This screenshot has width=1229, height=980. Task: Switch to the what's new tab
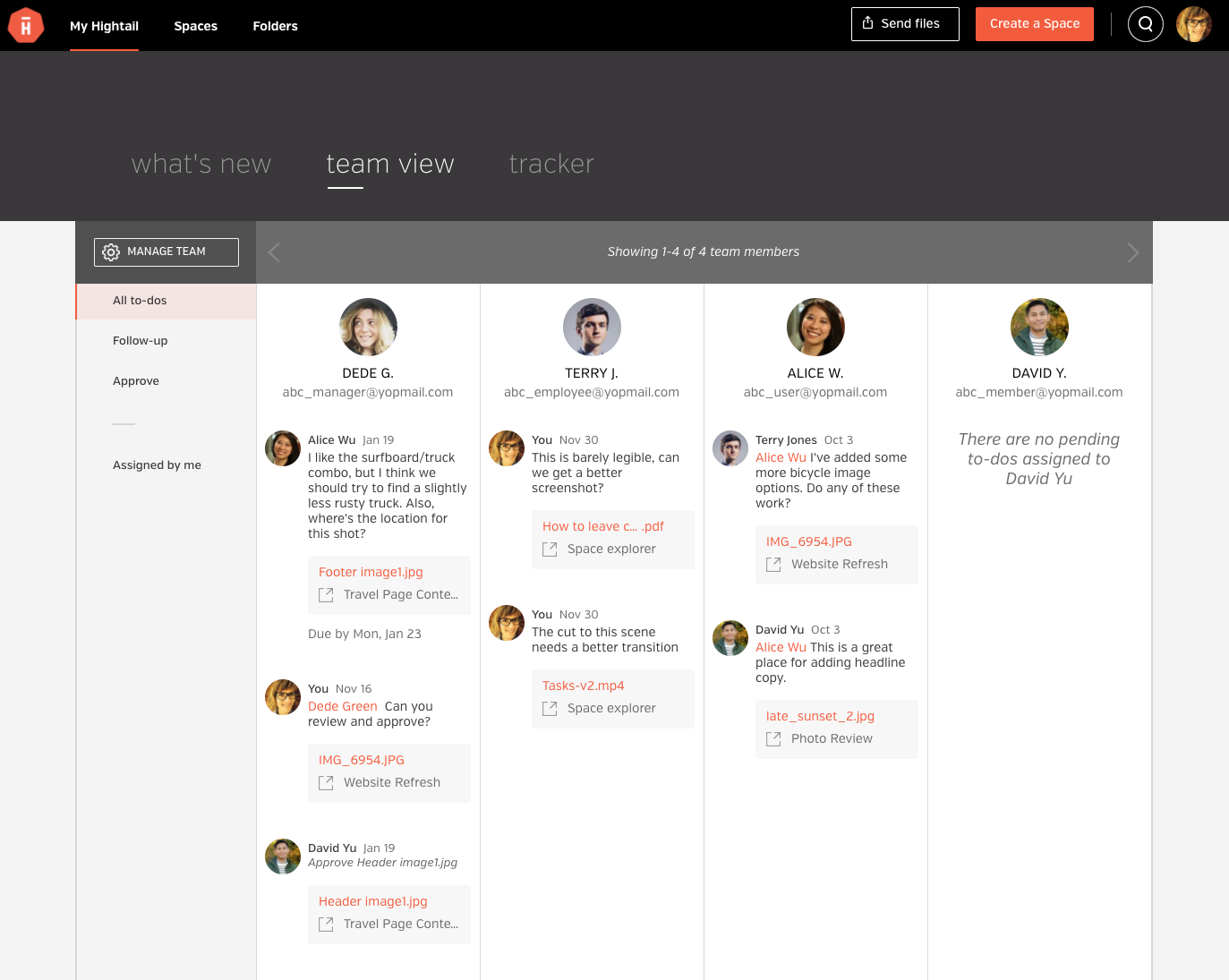coord(201,164)
